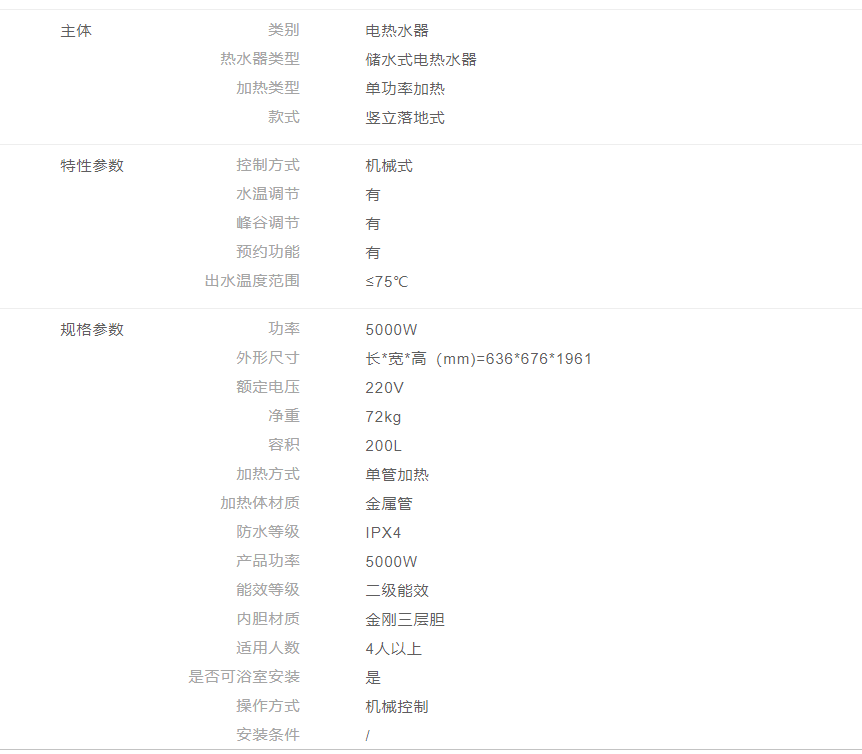Click the ≤75℃ water temperature value
The image size is (862, 754).
point(387,282)
